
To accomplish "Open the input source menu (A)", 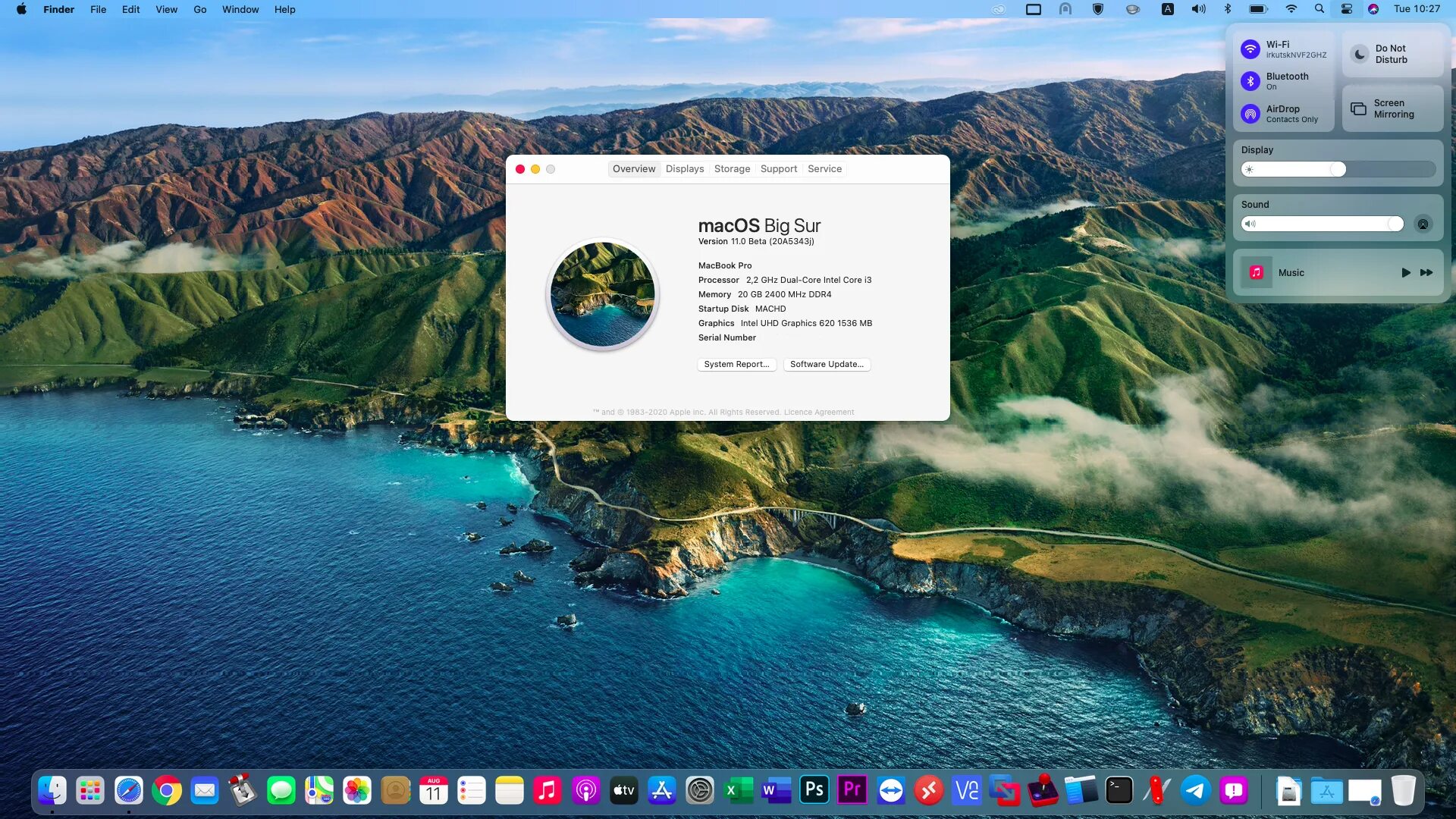I will pyautogui.click(x=1168, y=9).
